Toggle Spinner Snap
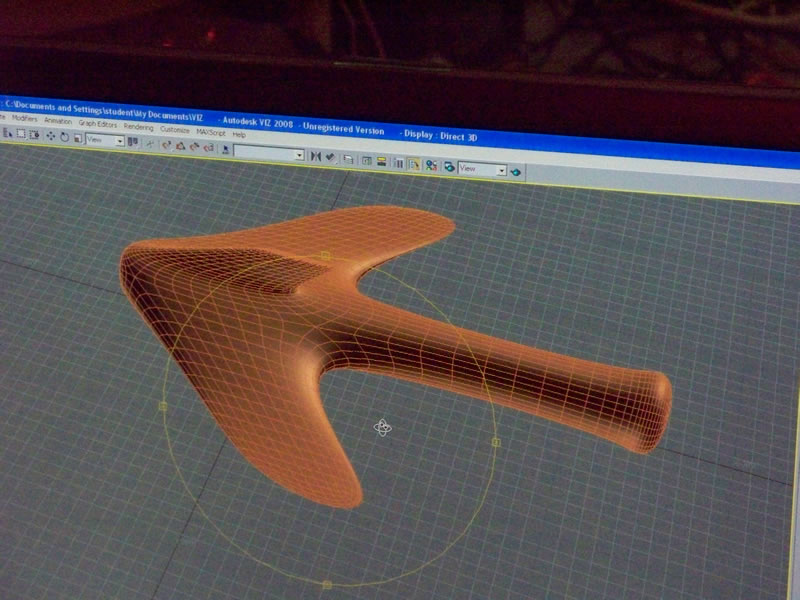The height and width of the screenshot is (600, 800). tap(208, 148)
